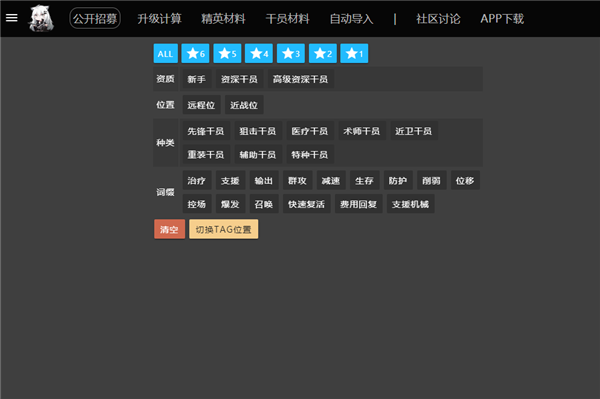600x399 pixels.
Task: Go to 社区讨论 link
Action: 438,18
